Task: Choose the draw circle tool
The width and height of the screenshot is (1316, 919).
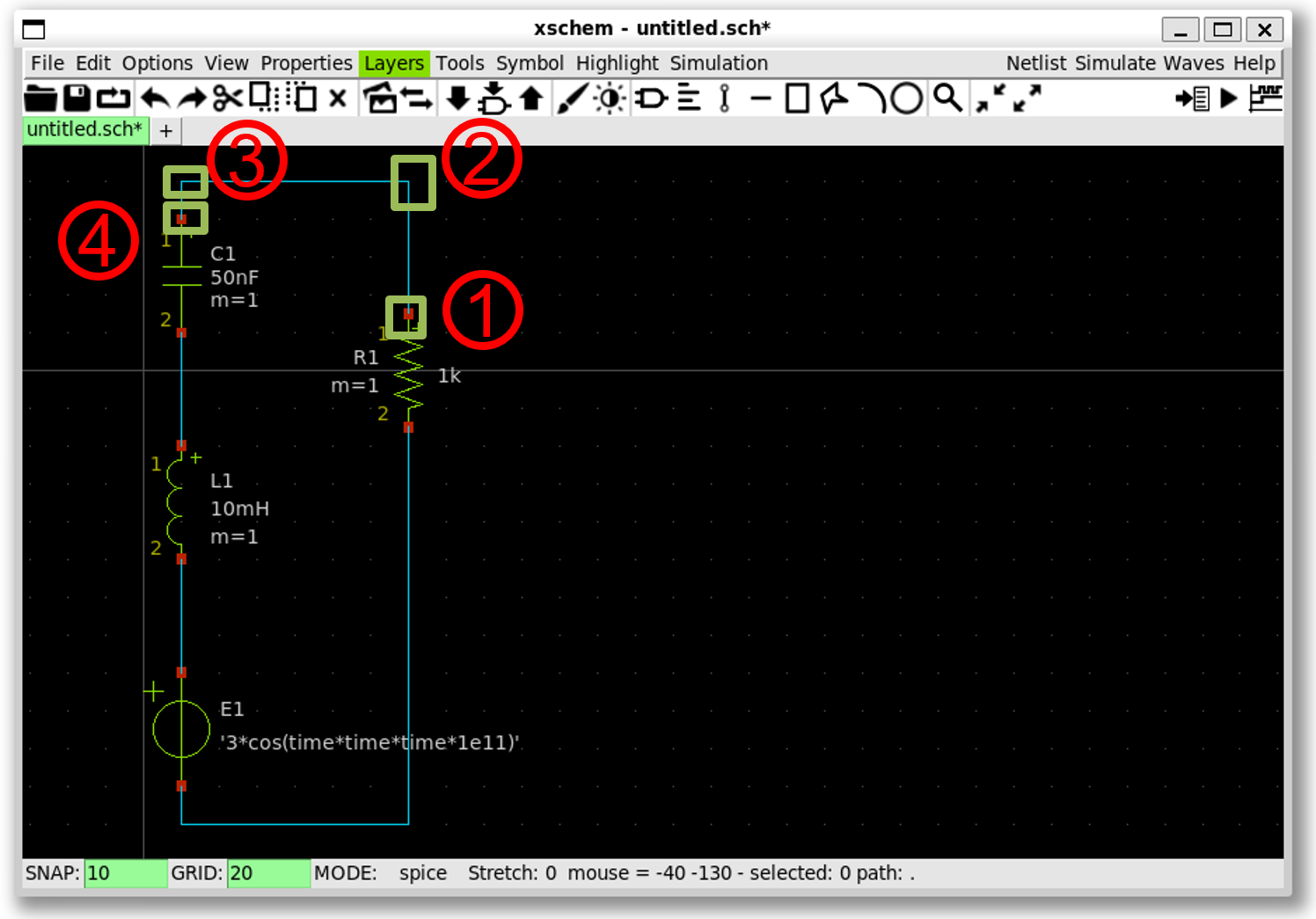Action: click(x=907, y=98)
